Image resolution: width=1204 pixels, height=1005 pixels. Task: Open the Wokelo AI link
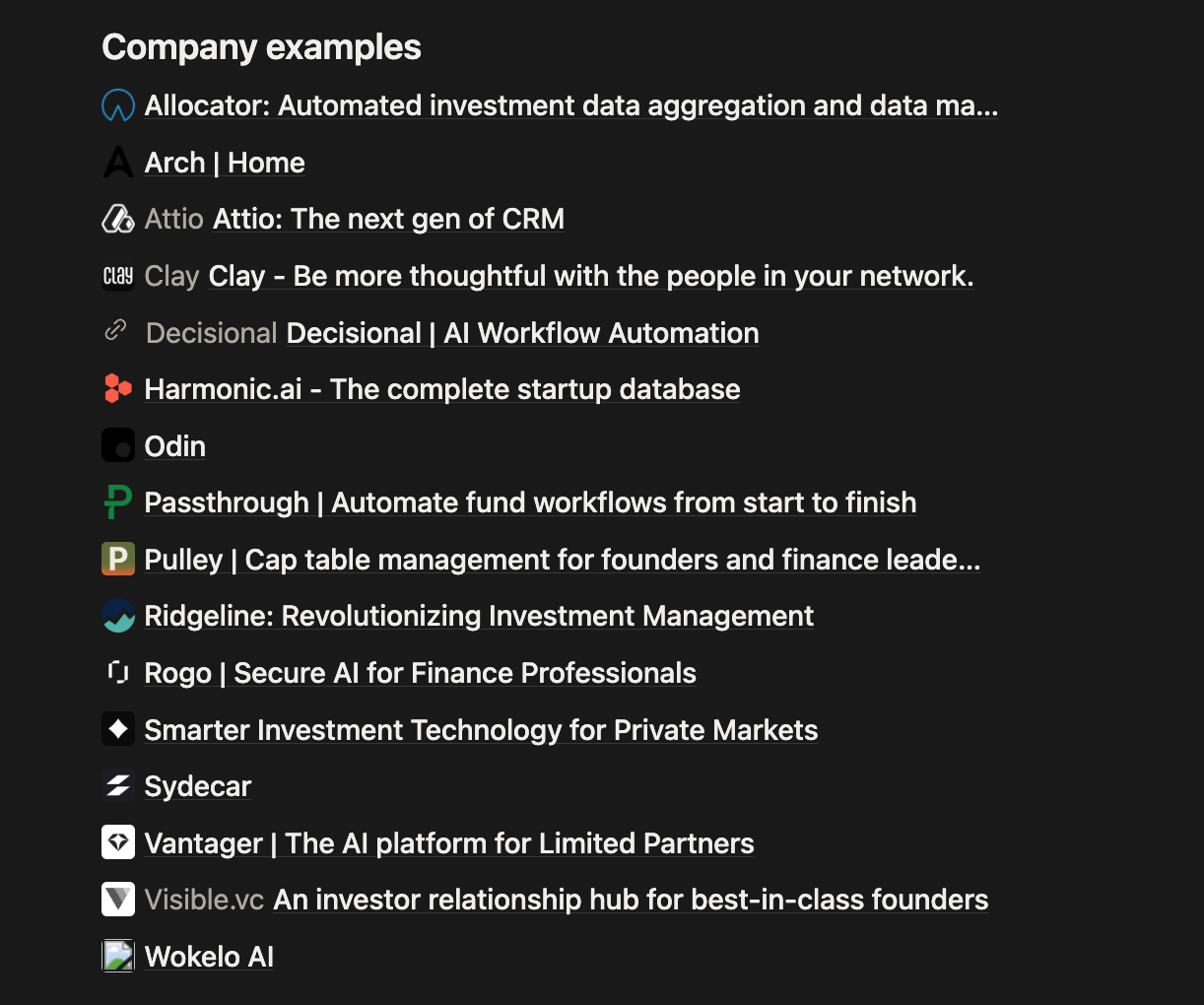click(x=209, y=957)
